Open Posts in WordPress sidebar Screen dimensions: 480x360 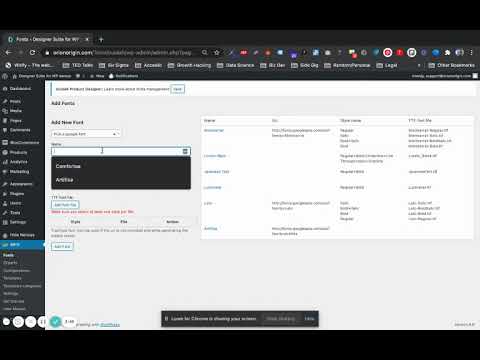point(15,101)
